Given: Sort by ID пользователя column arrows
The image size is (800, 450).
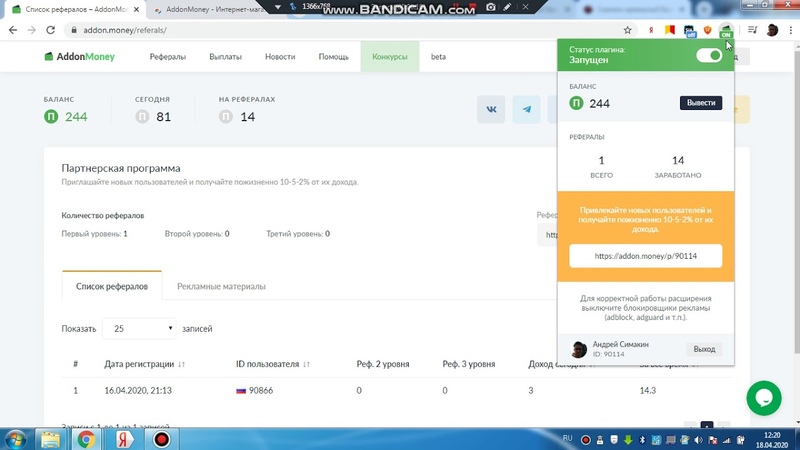Looking at the screenshot, I should 306,364.
